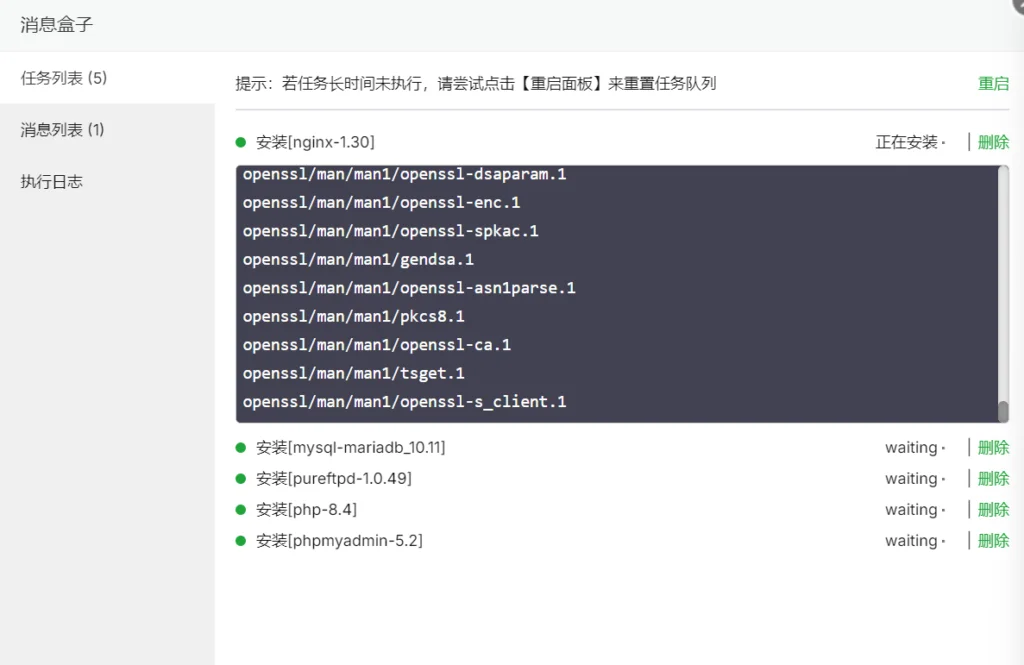
Task: Click the 正在安装 status text
Action: coord(906,142)
